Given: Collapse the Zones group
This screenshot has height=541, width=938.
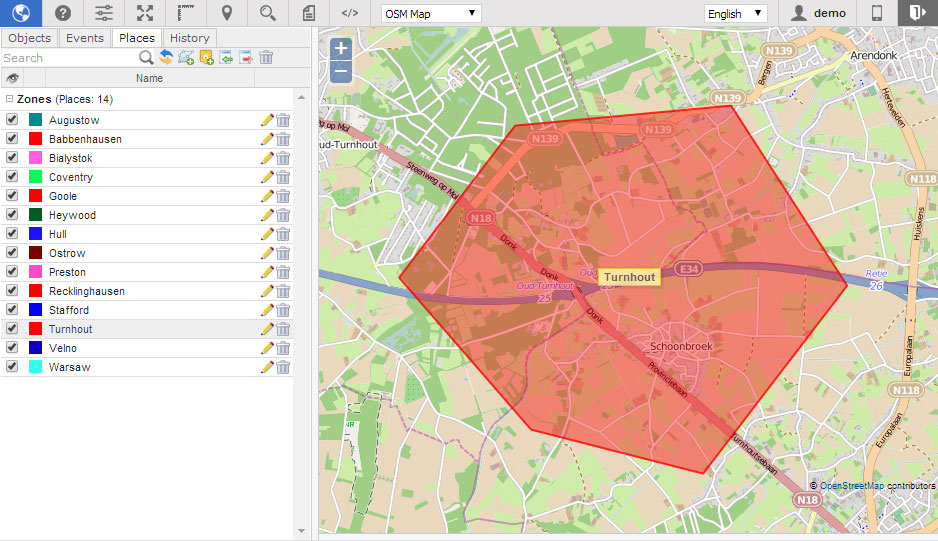Looking at the screenshot, I should [9, 100].
